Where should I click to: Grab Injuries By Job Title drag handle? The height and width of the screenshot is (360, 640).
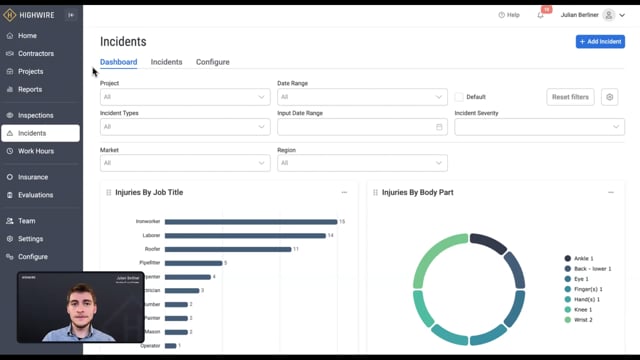point(109,193)
